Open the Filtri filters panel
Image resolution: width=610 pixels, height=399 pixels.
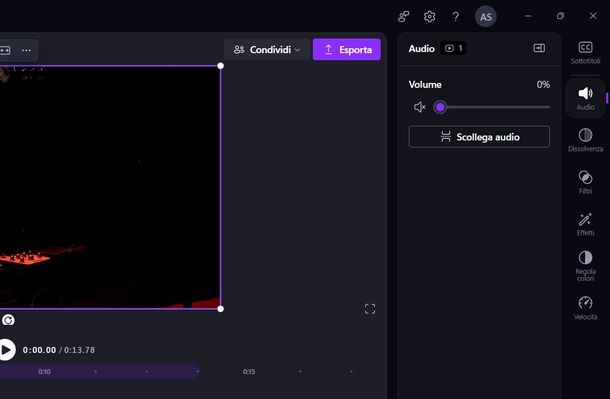click(x=585, y=182)
